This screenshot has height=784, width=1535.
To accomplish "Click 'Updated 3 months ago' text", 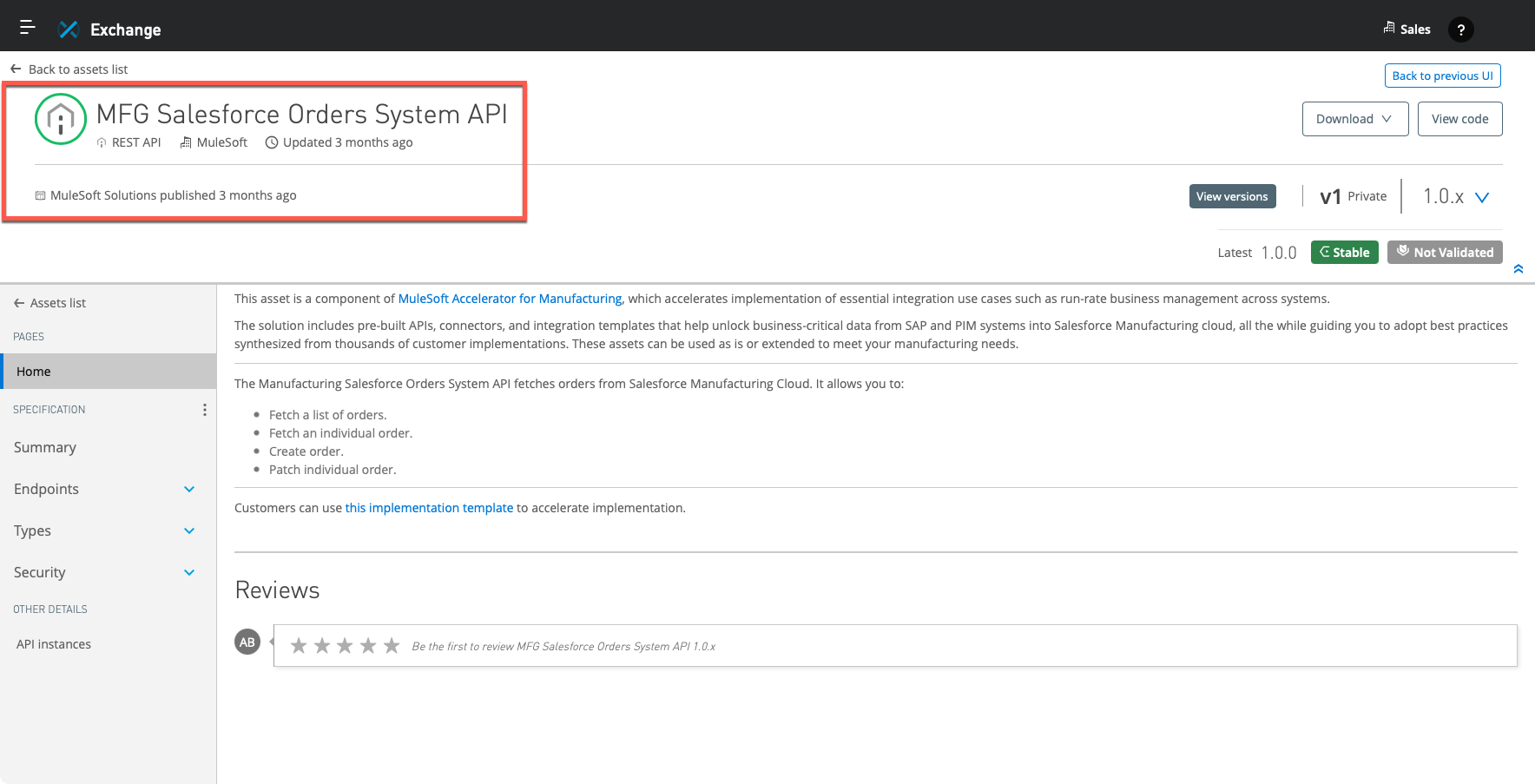I will tap(347, 142).
